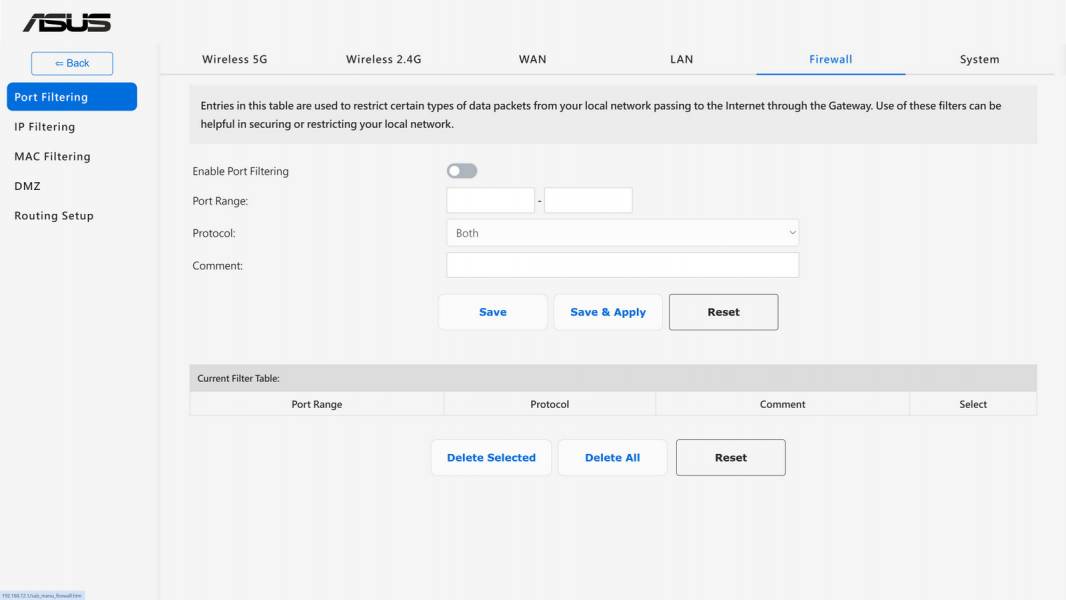
Task: Switch to the Wireless 2.4G tab
Action: pyautogui.click(x=383, y=59)
